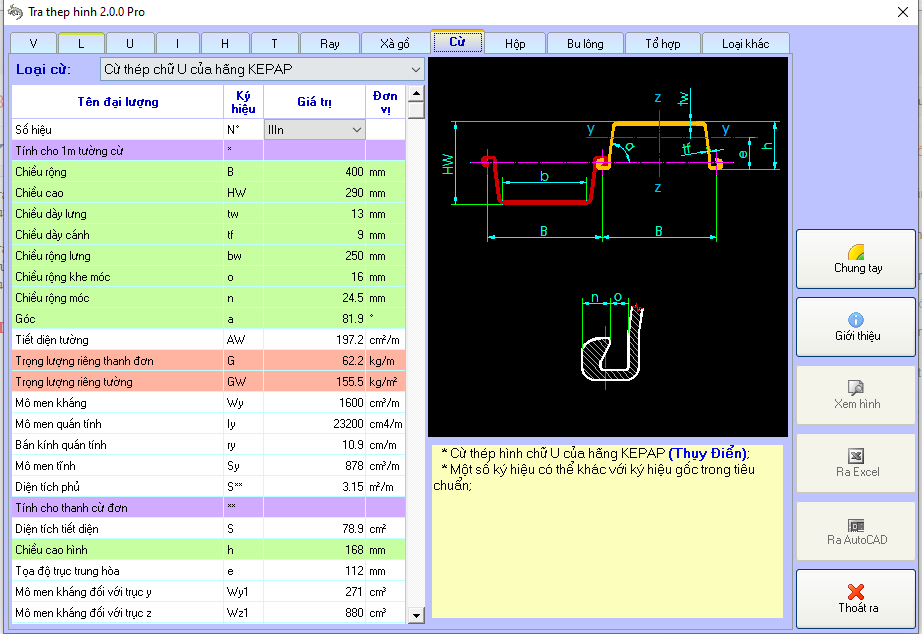Open the Số hiệu IIIn dropdown
Screen dimensions: 922x634
315,129
